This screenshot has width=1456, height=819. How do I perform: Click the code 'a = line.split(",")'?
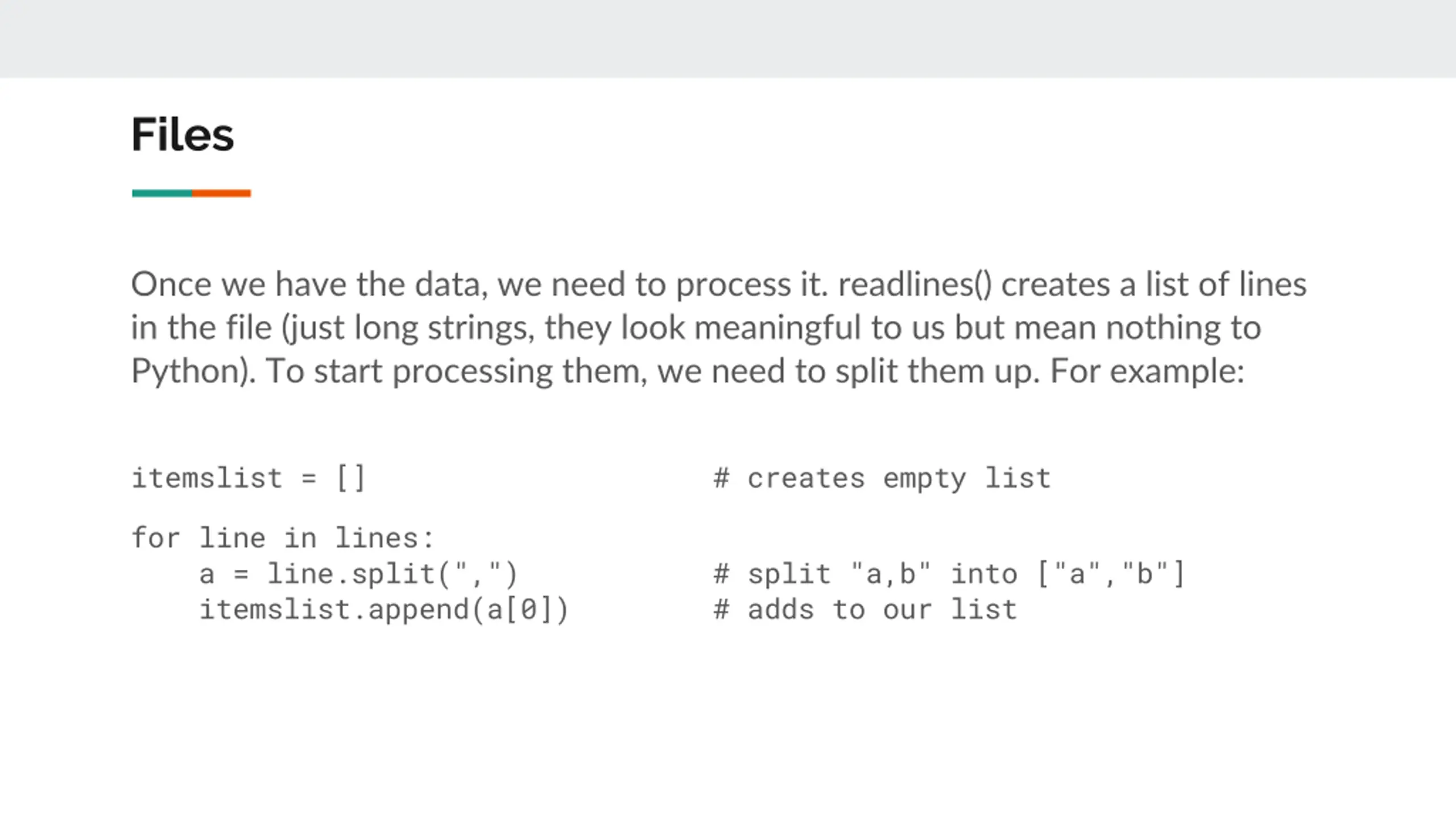tap(358, 573)
